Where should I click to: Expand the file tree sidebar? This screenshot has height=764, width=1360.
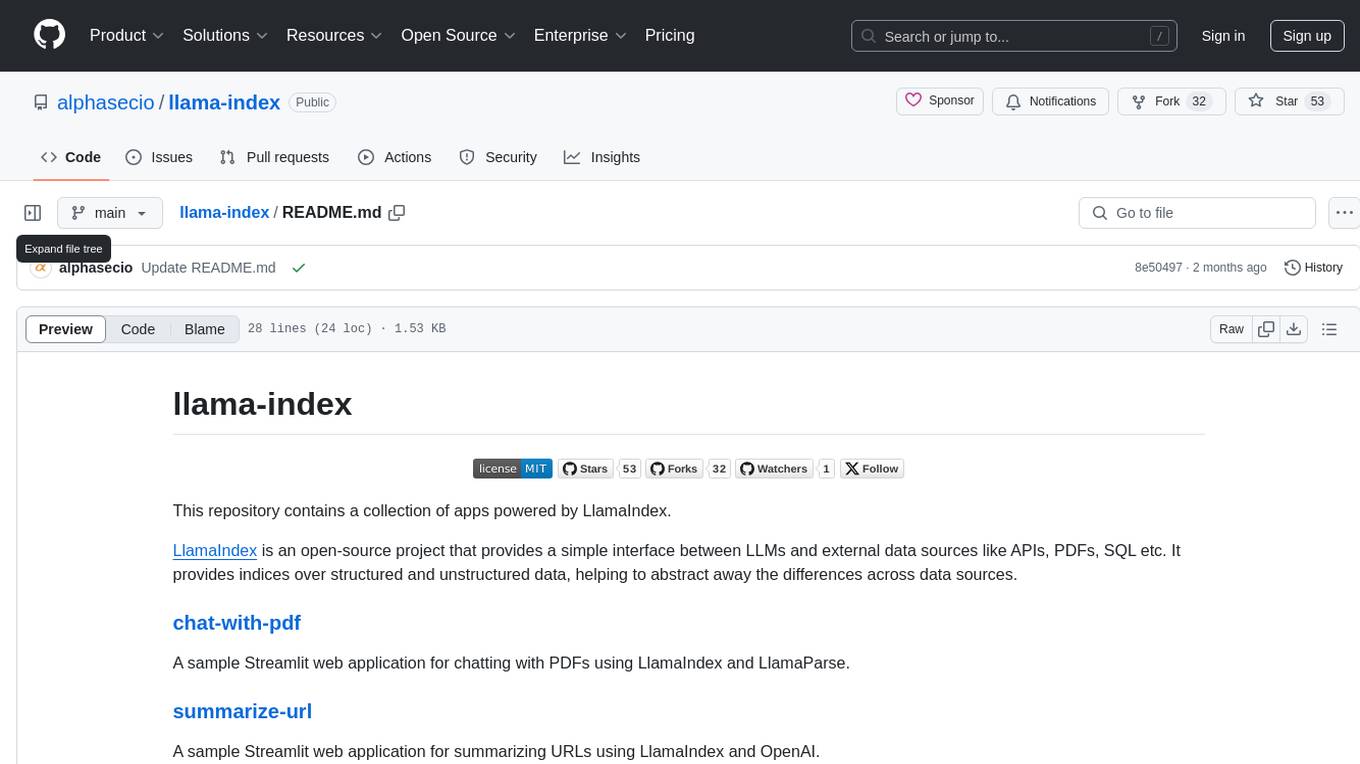tap(33, 213)
